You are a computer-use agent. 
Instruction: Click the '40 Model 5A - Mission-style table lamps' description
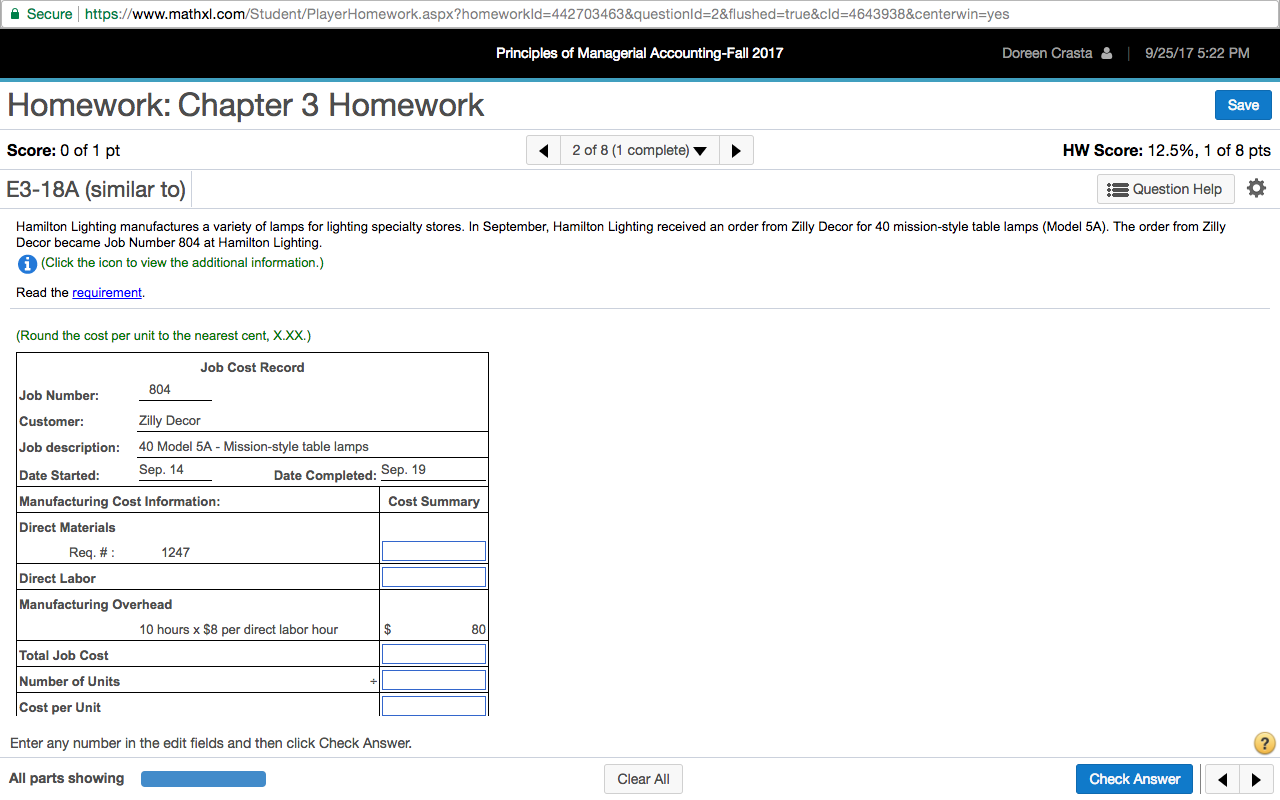[x=254, y=447]
